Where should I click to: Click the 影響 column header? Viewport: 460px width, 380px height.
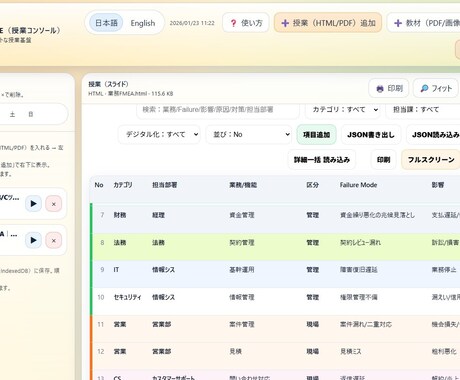click(x=438, y=185)
